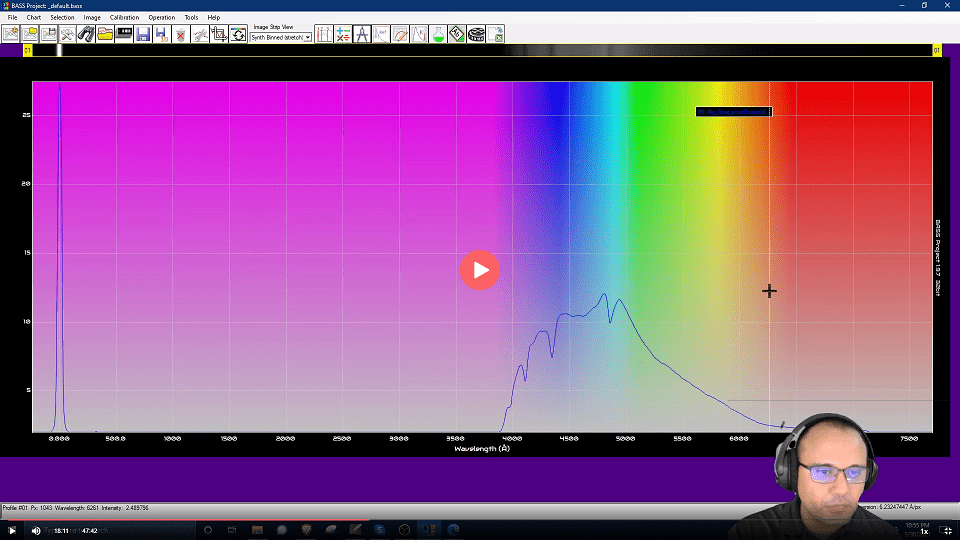Click the Brave browser taskbar icon
960x540 pixels.
pyautogui.click(x=306, y=530)
